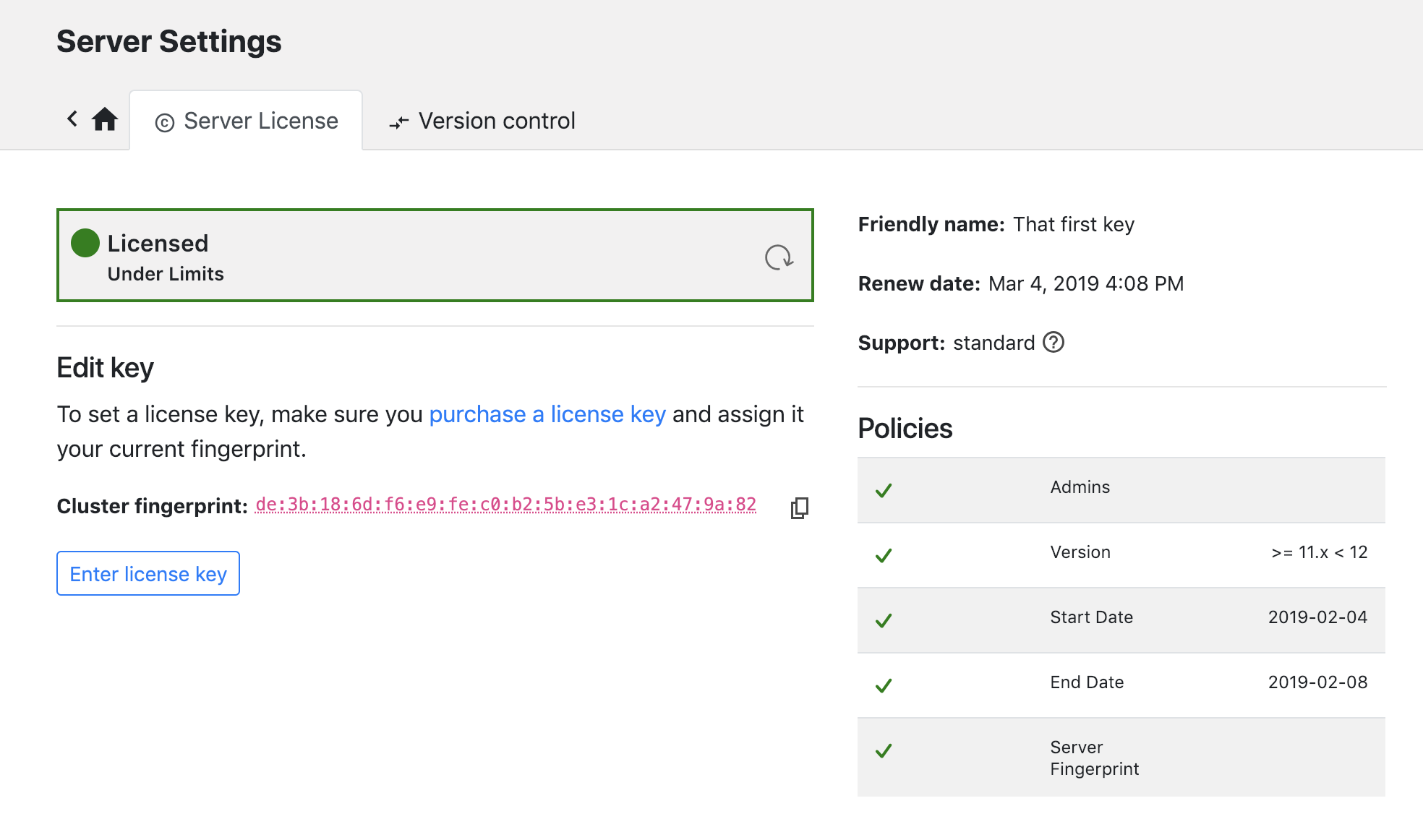
Task: Switch to the Server License tab
Action: pos(246,121)
